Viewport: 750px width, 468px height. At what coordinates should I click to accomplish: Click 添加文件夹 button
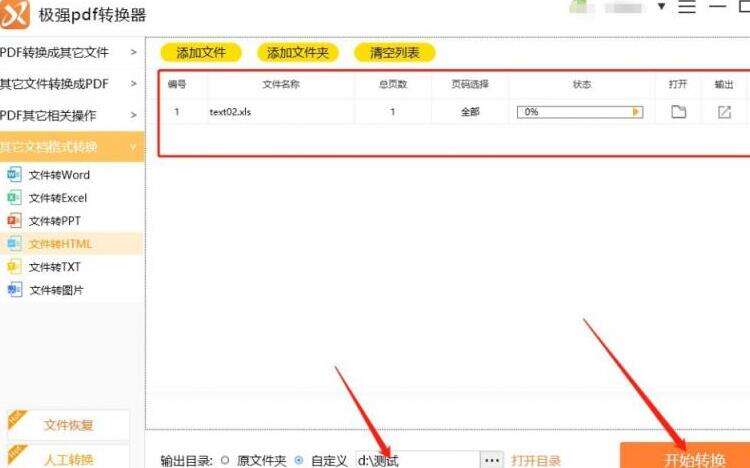pos(298,53)
